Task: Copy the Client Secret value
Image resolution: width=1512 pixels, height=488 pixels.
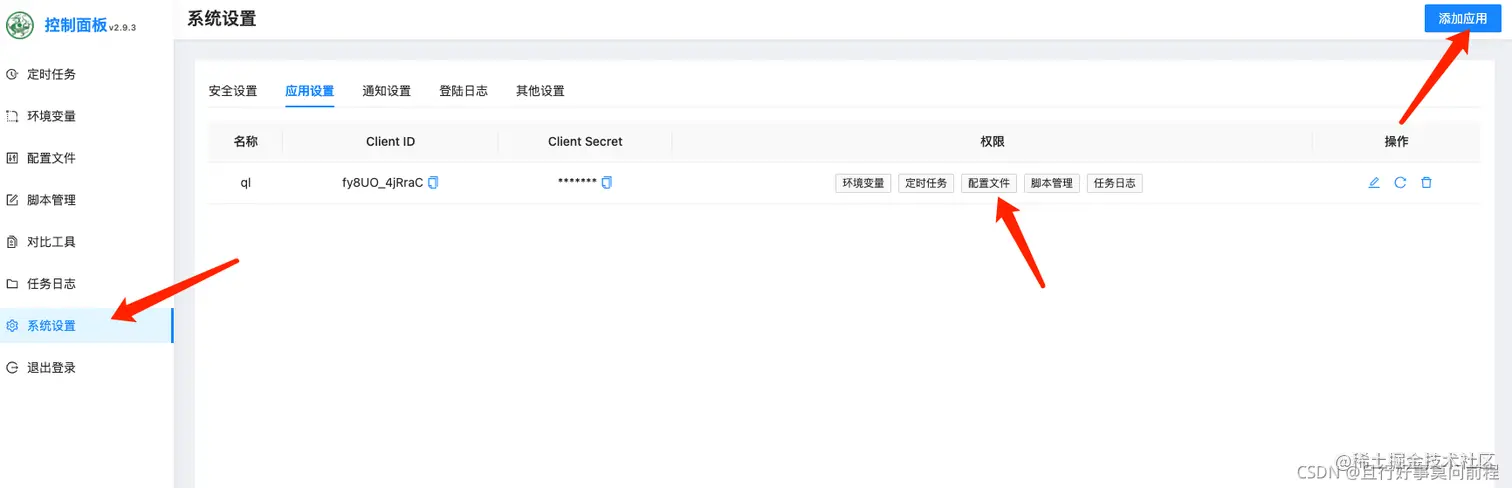Action: coord(606,183)
